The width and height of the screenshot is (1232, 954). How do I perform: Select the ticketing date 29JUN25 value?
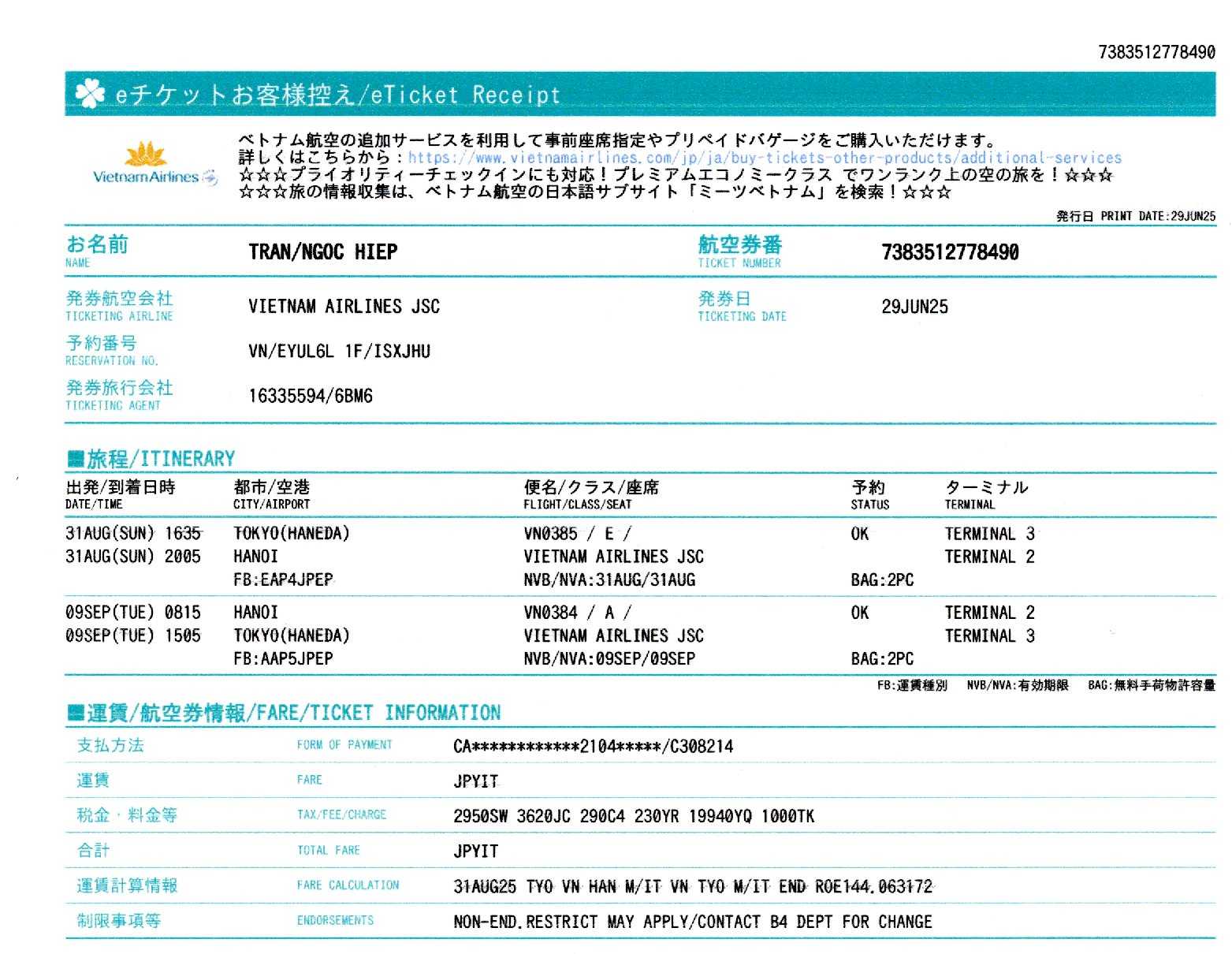click(914, 307)
